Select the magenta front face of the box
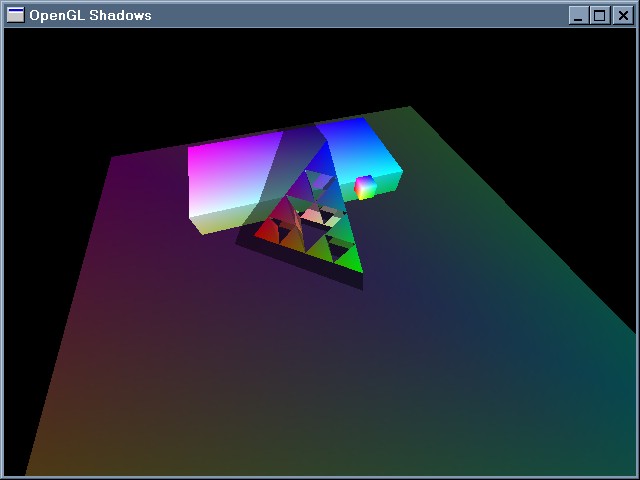Viewport: 640px width, 480px height. [225, 175]
